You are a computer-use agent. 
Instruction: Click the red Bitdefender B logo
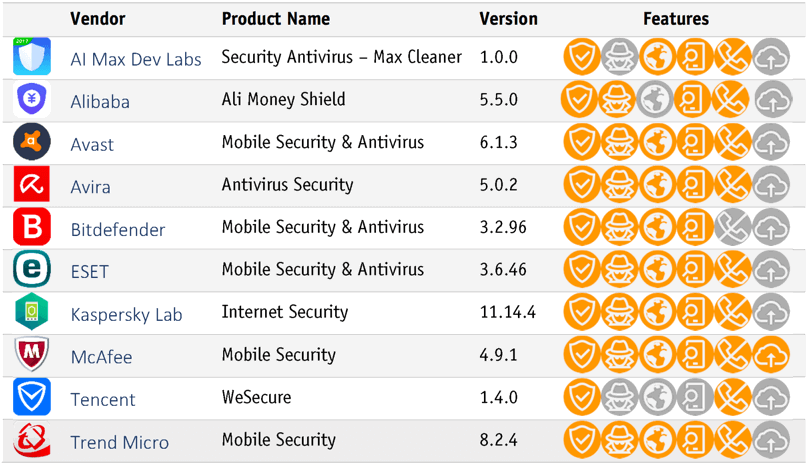(x=32, y=228)
